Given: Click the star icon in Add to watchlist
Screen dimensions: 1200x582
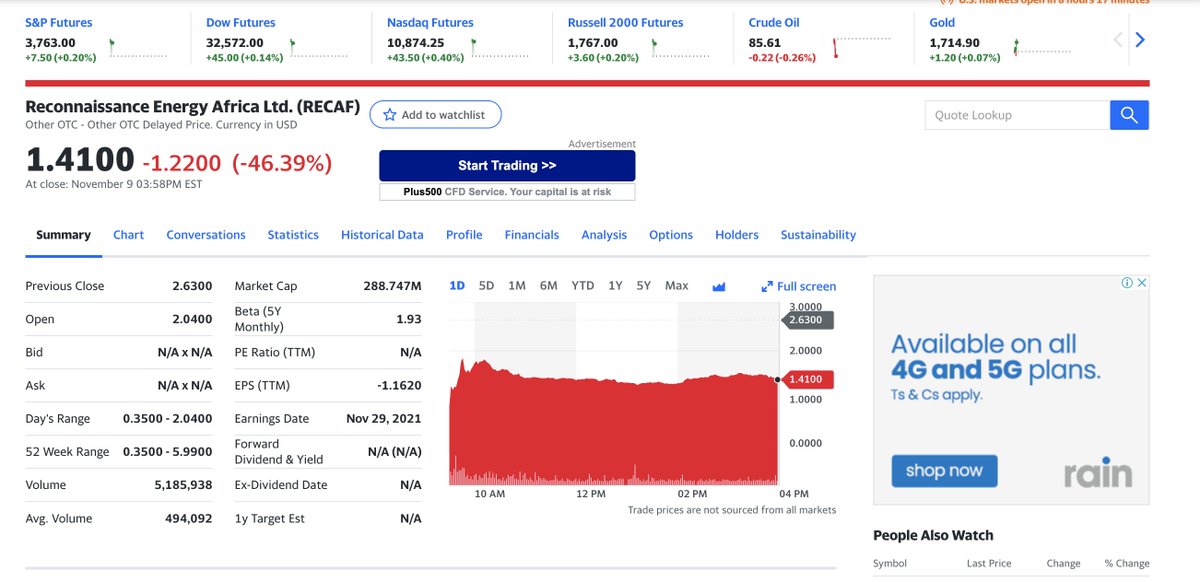Looking at the screenshot, I should (390, 115).
